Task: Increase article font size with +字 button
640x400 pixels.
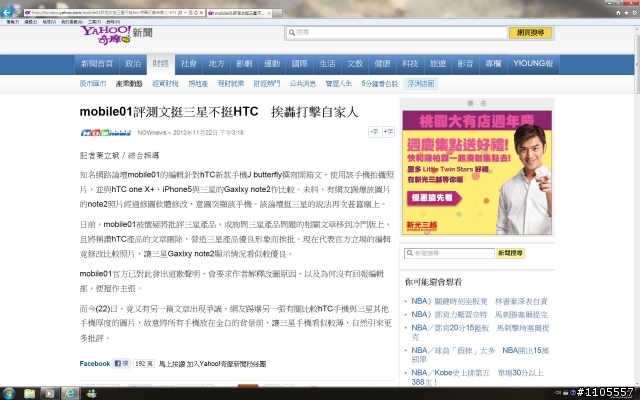Action: (388, 132)
